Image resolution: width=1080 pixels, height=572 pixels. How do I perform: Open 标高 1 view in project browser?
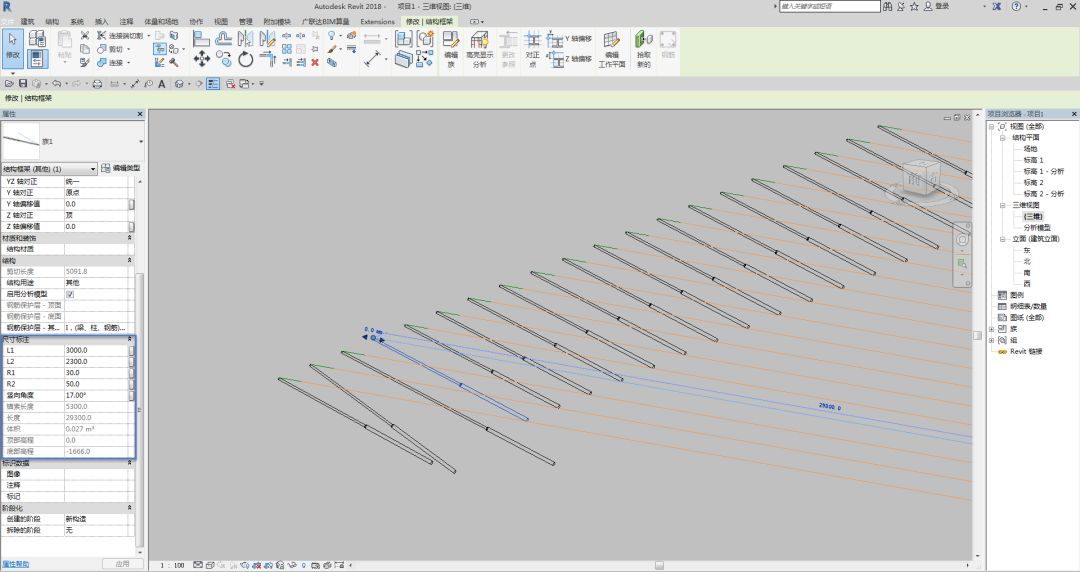[1032, 160]
